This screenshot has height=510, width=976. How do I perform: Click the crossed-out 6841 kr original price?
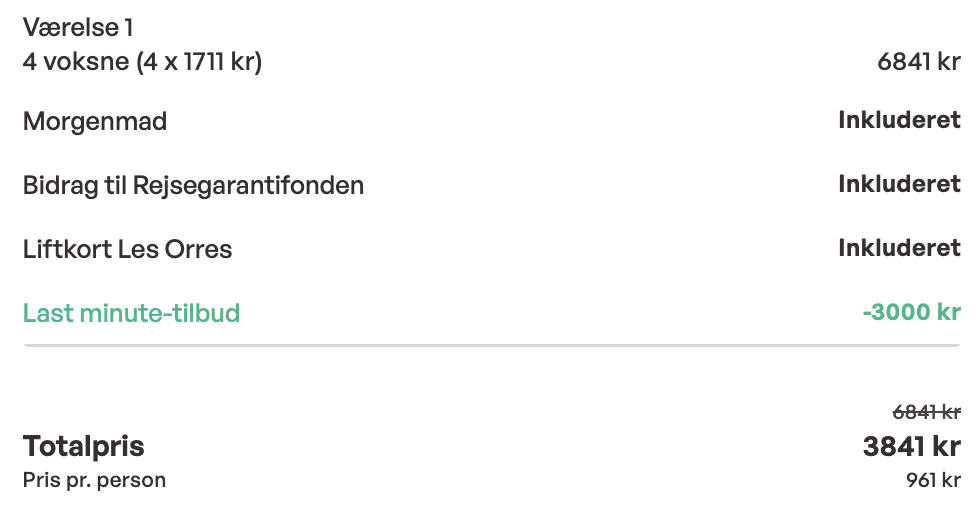[926, 411]
